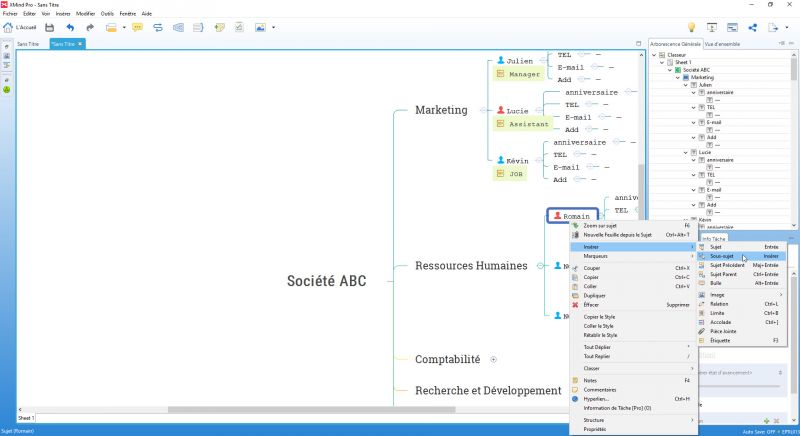Select Manager label under Julien
Image resolution: width=800 pixels, height=436 pixels.
[x=519, y=74]
